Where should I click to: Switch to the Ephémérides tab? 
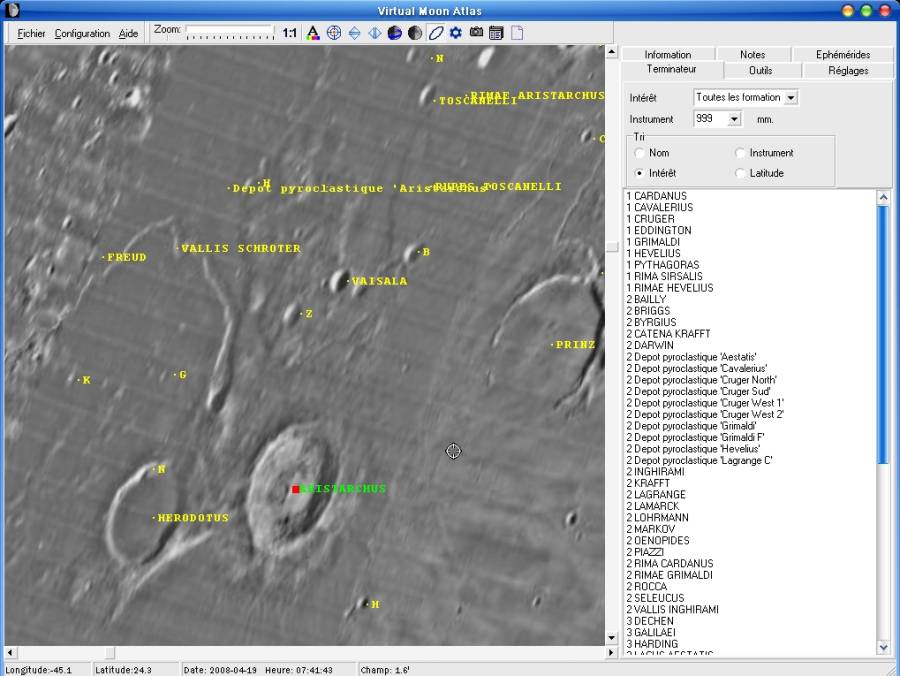coord(843,55)
